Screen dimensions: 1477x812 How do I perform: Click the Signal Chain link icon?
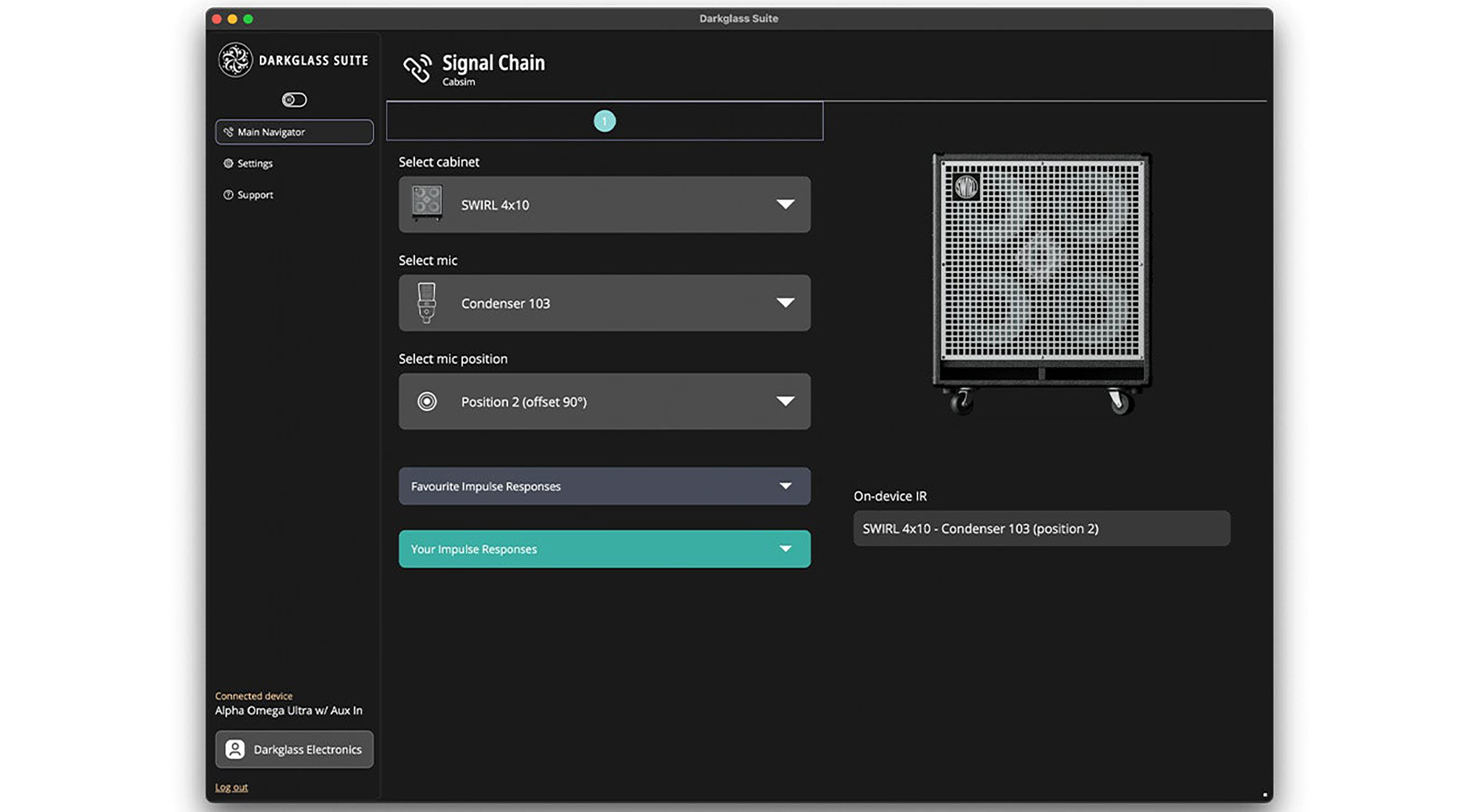(x=417, y=68)
